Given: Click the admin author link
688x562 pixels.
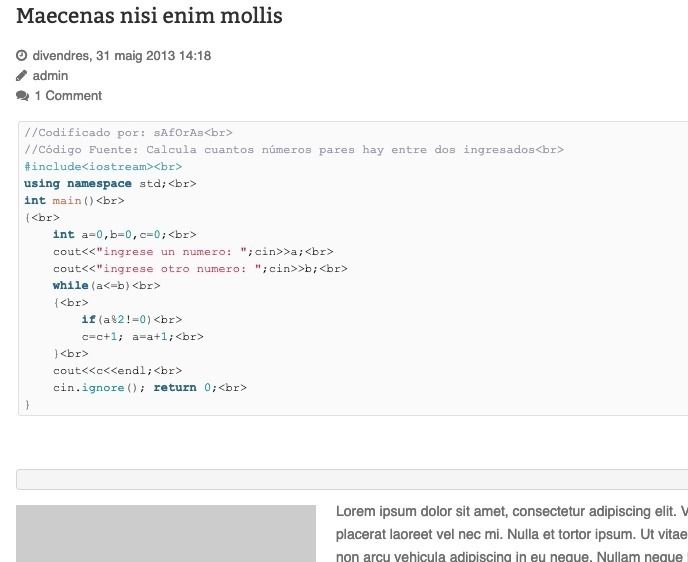Looking at the screenshot, I should (x=50, y=75).
